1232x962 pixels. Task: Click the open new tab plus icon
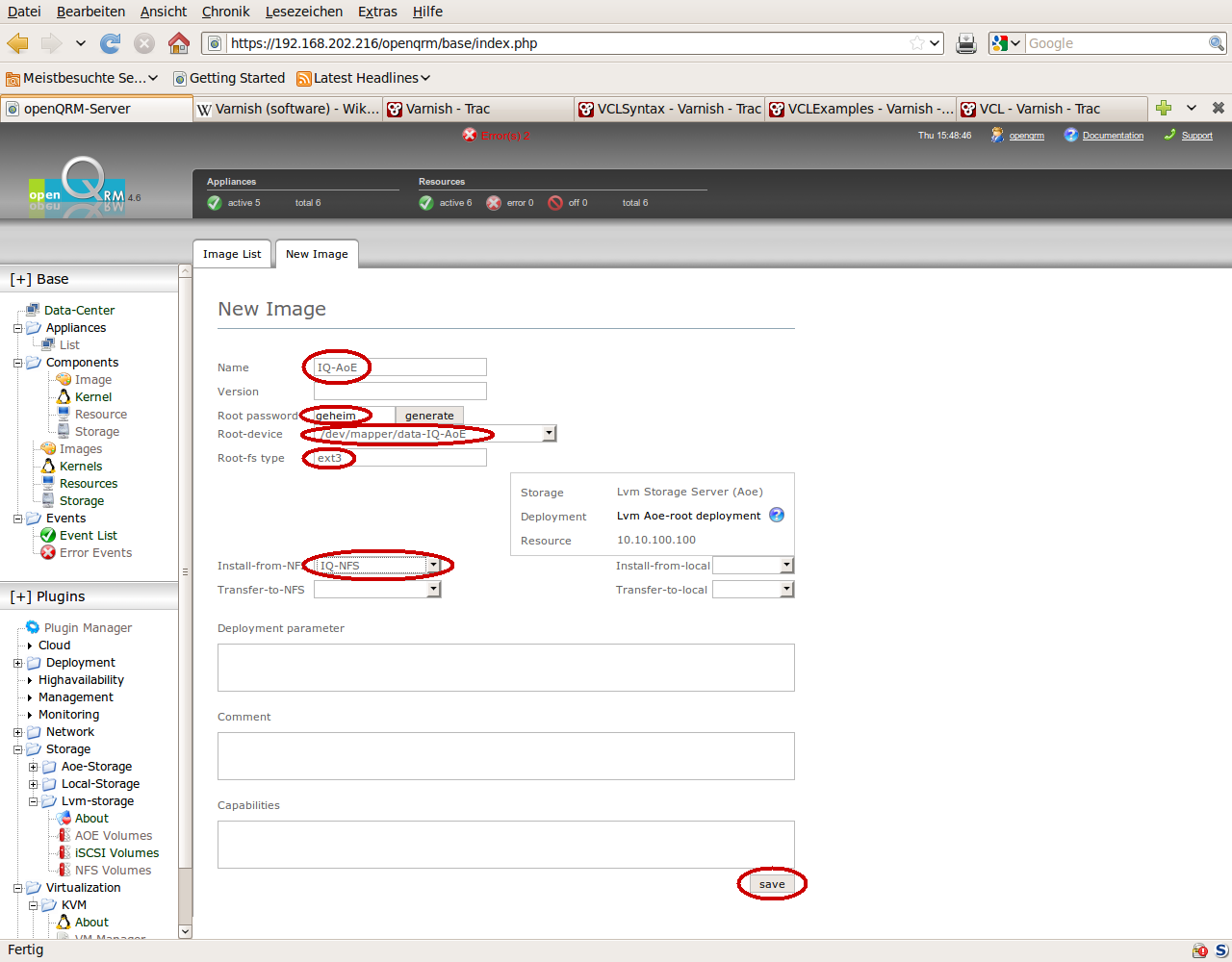(x=1164, y=108)
